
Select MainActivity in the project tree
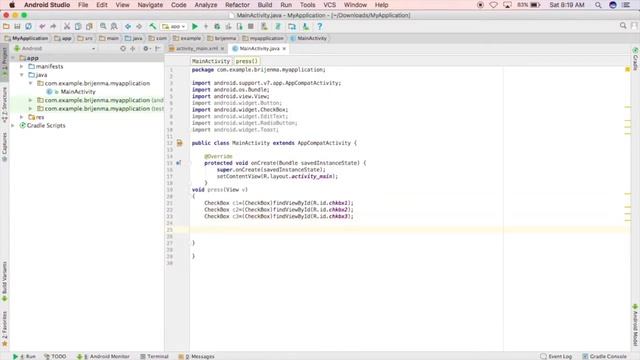pyautogui.click(x=78, y=92)
